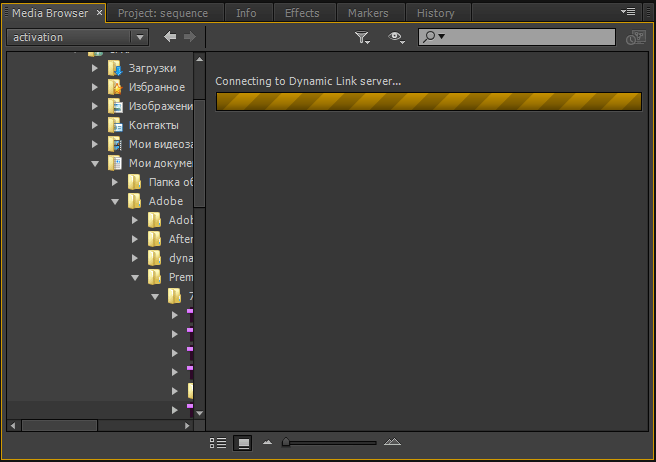Viewport: 656px width, 462px height.
Task: Expand the Изображения folder
Action: coord(95,106)
